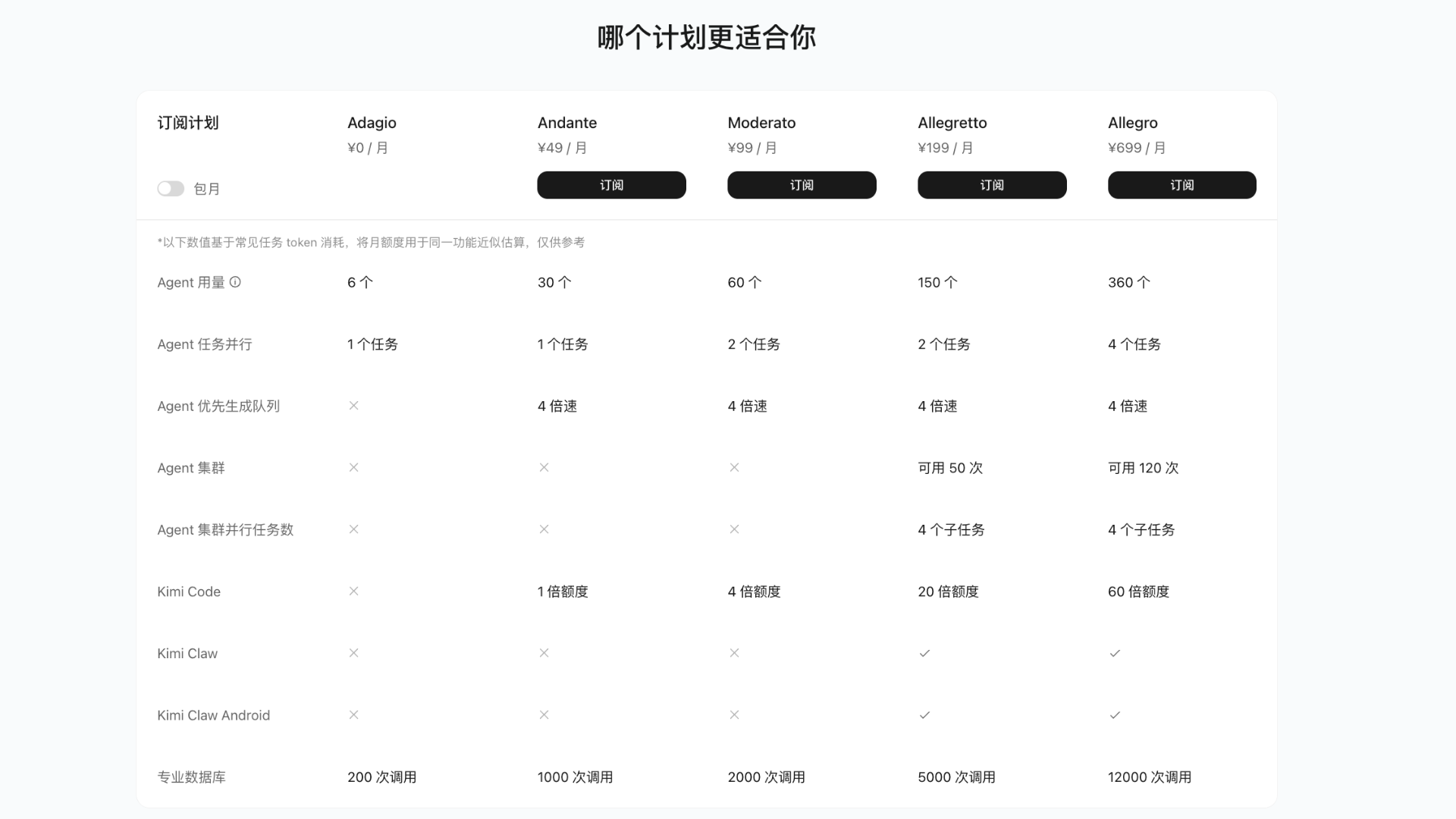Click the X mark for Agent 优先生成队列 under Adagio
Viewport: 1456px width, 819px height.
point(353,406)
